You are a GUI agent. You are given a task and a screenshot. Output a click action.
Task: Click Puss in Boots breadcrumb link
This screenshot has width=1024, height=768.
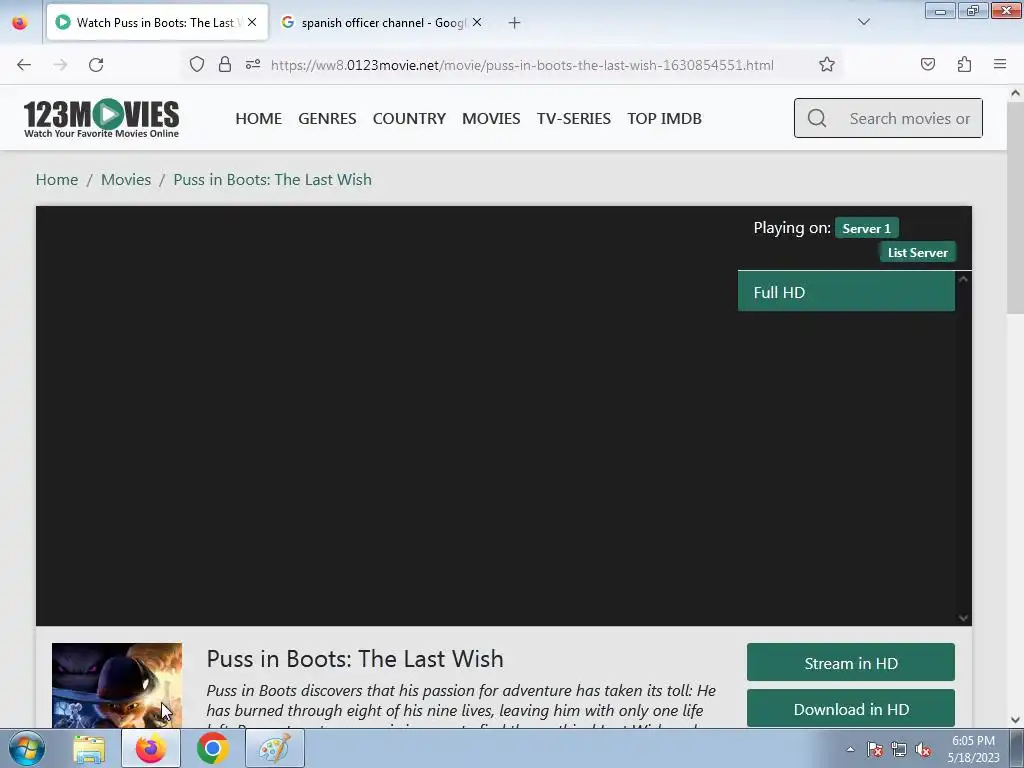tap(272, 180)
